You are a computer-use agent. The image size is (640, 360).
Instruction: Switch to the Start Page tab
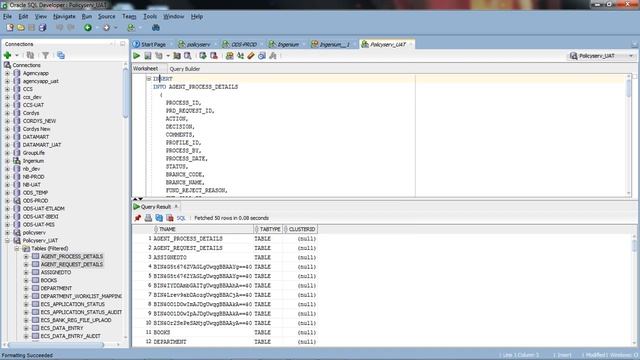[150, 44]
